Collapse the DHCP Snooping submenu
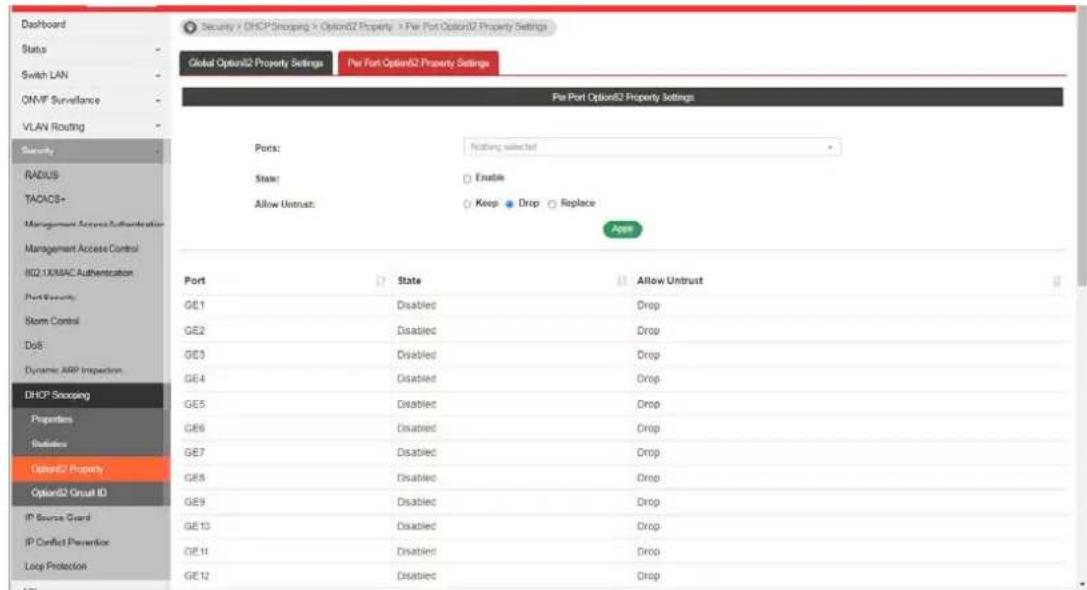1087x590 pixels. point(89,395)
